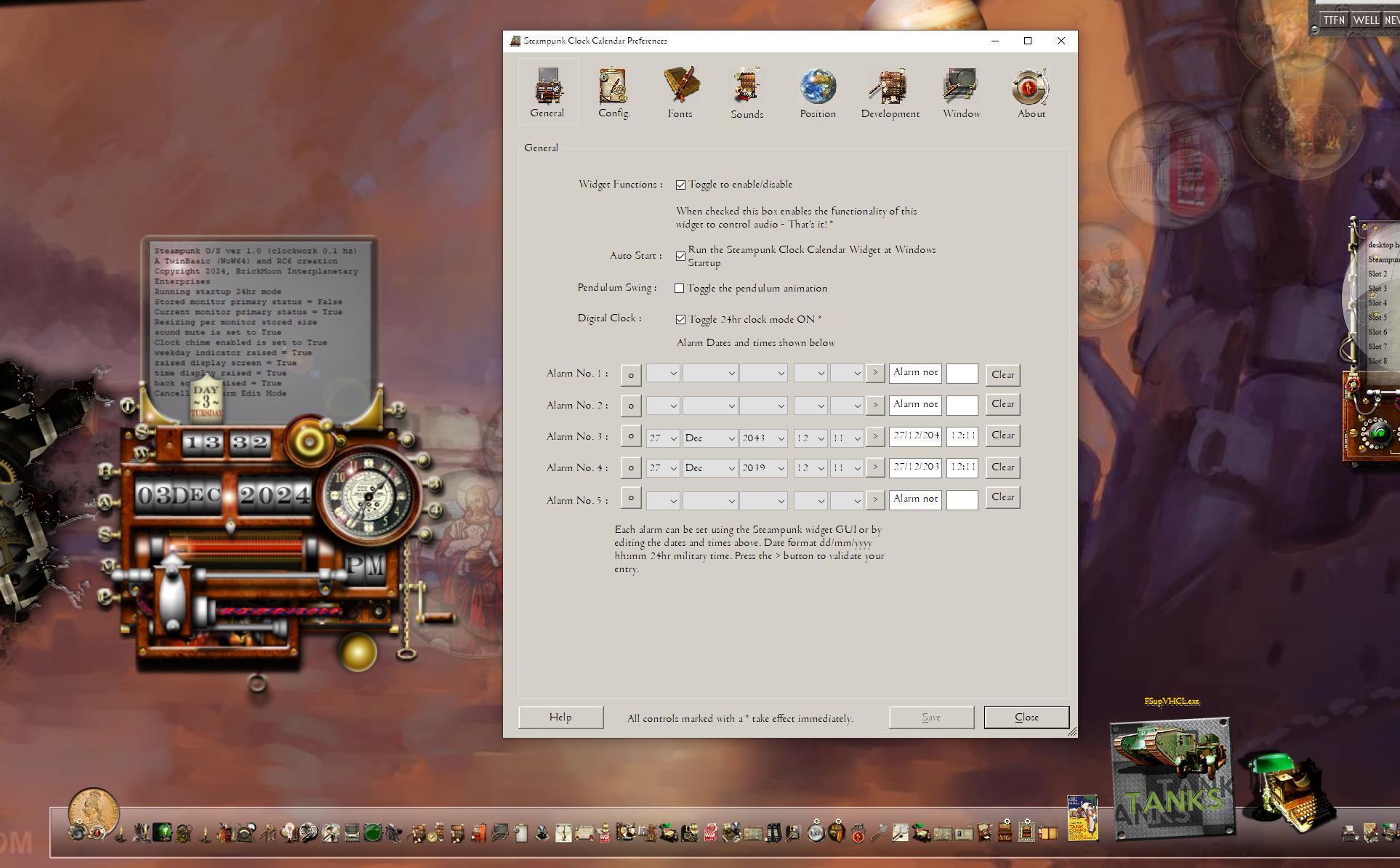Click the Alarm No. 3 date field 27/12/204

pos(915,435)
